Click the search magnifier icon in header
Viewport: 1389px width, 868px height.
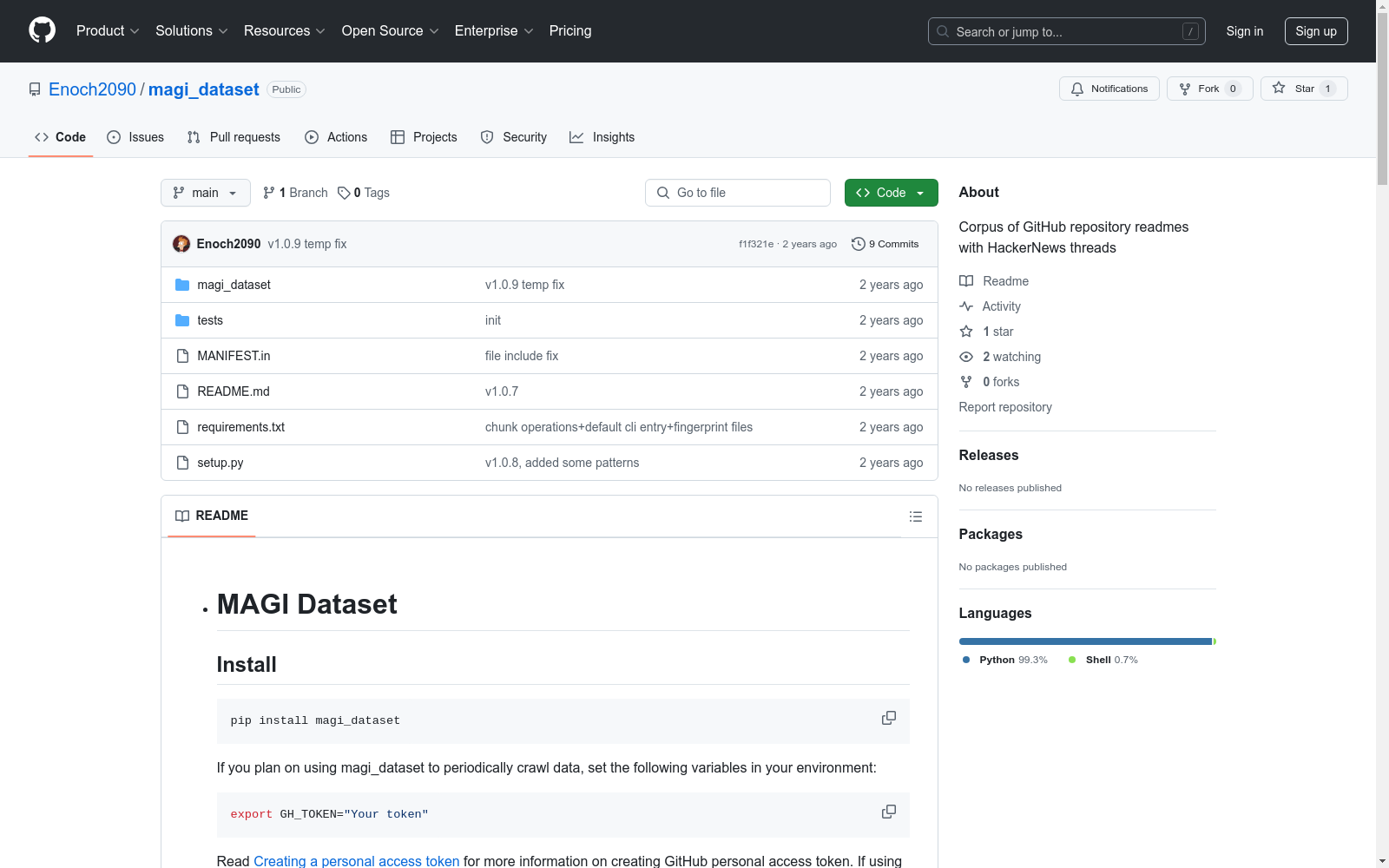(x=943, y=31)
